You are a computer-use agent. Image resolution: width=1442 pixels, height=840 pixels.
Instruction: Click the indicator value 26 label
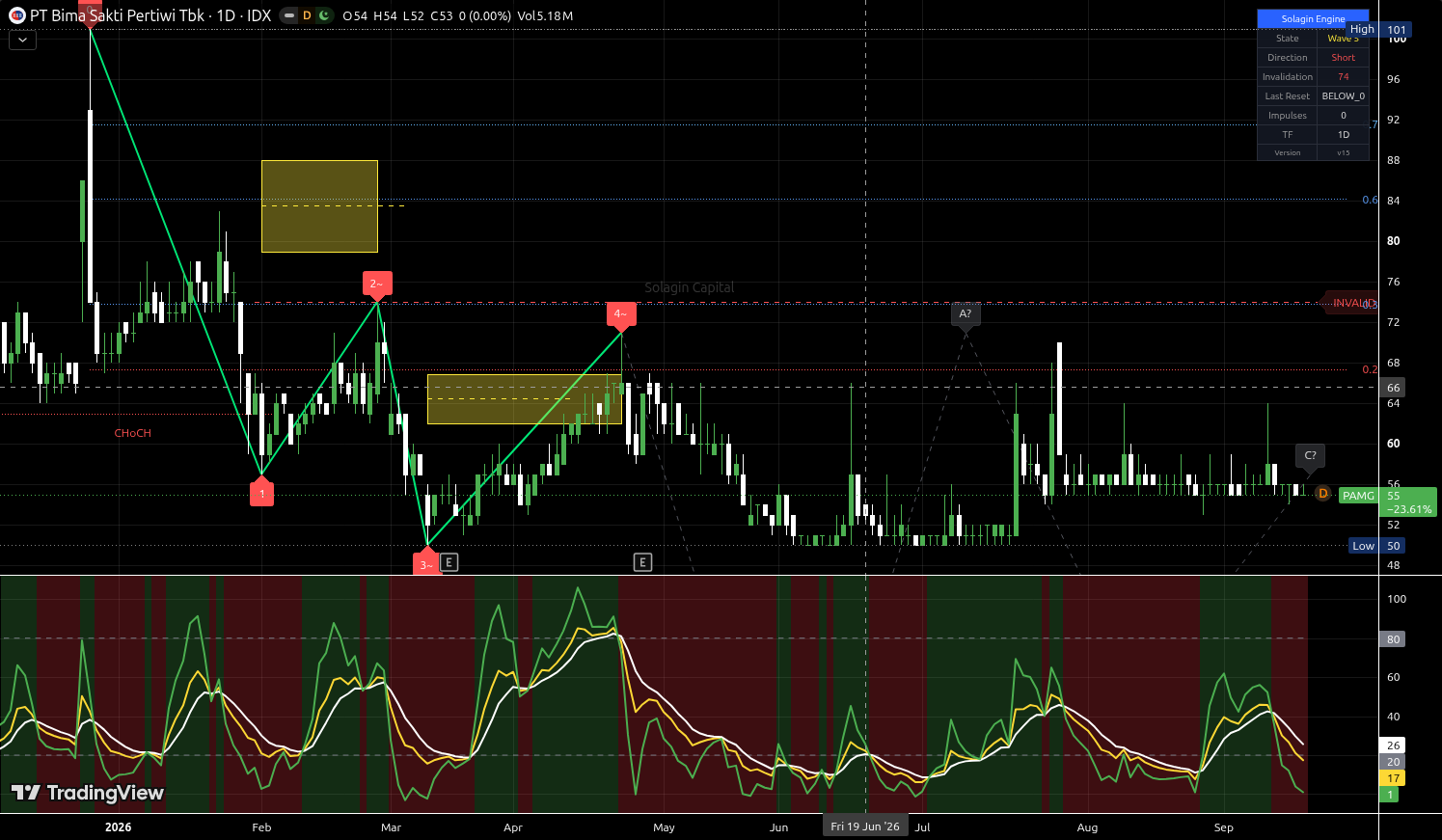click(1393, 745)
